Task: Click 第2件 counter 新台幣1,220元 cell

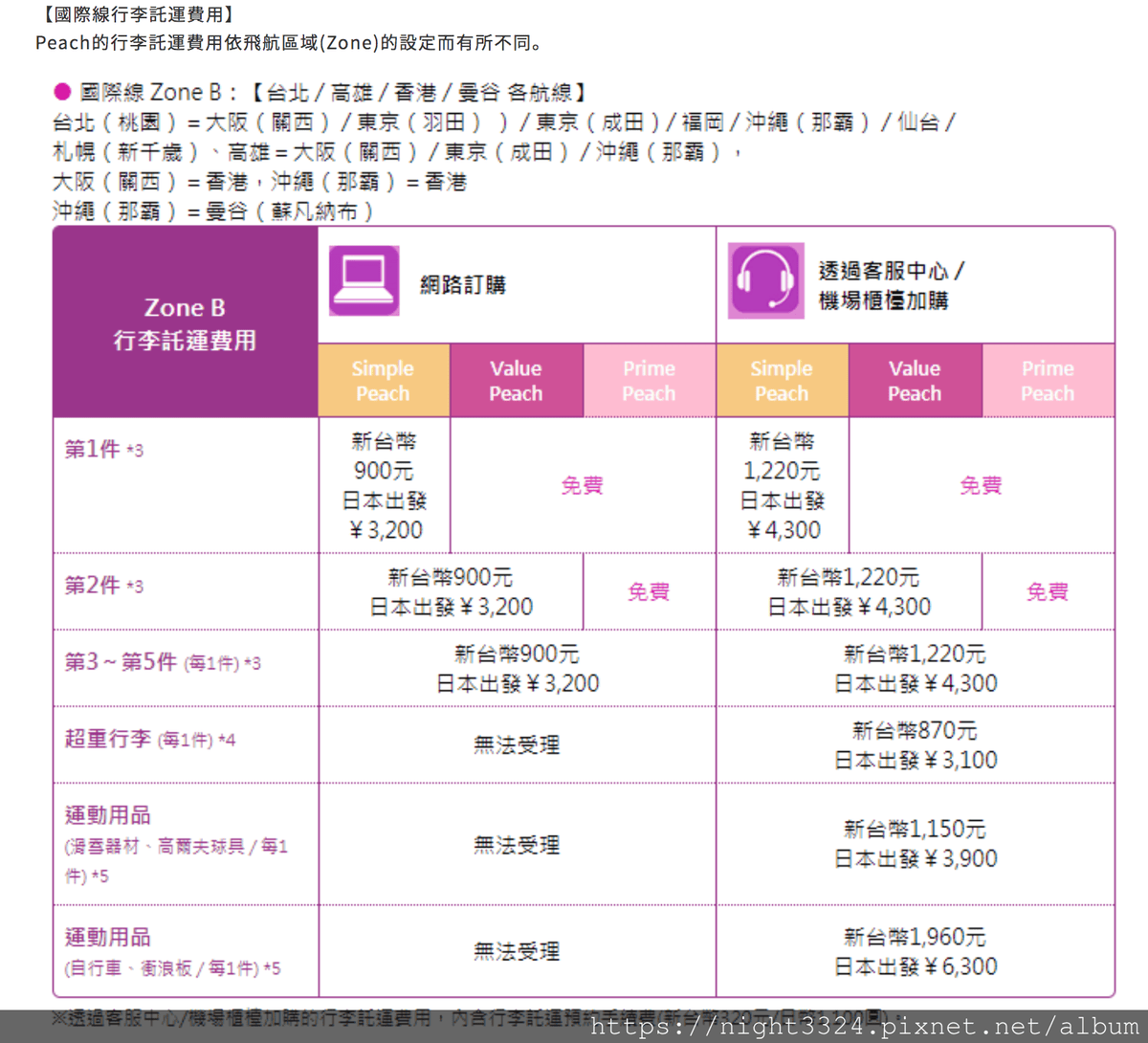Action: click(x=850, y=591)
